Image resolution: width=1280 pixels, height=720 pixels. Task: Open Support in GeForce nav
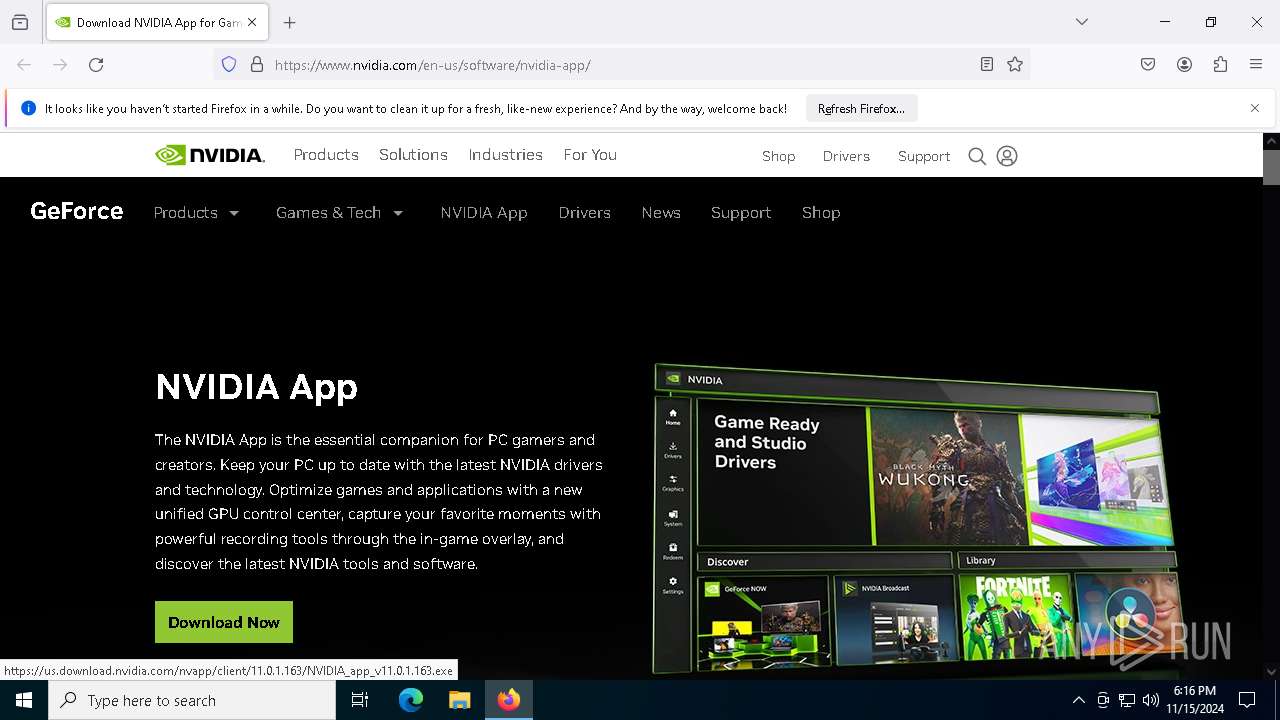click(x=741, y=213)
